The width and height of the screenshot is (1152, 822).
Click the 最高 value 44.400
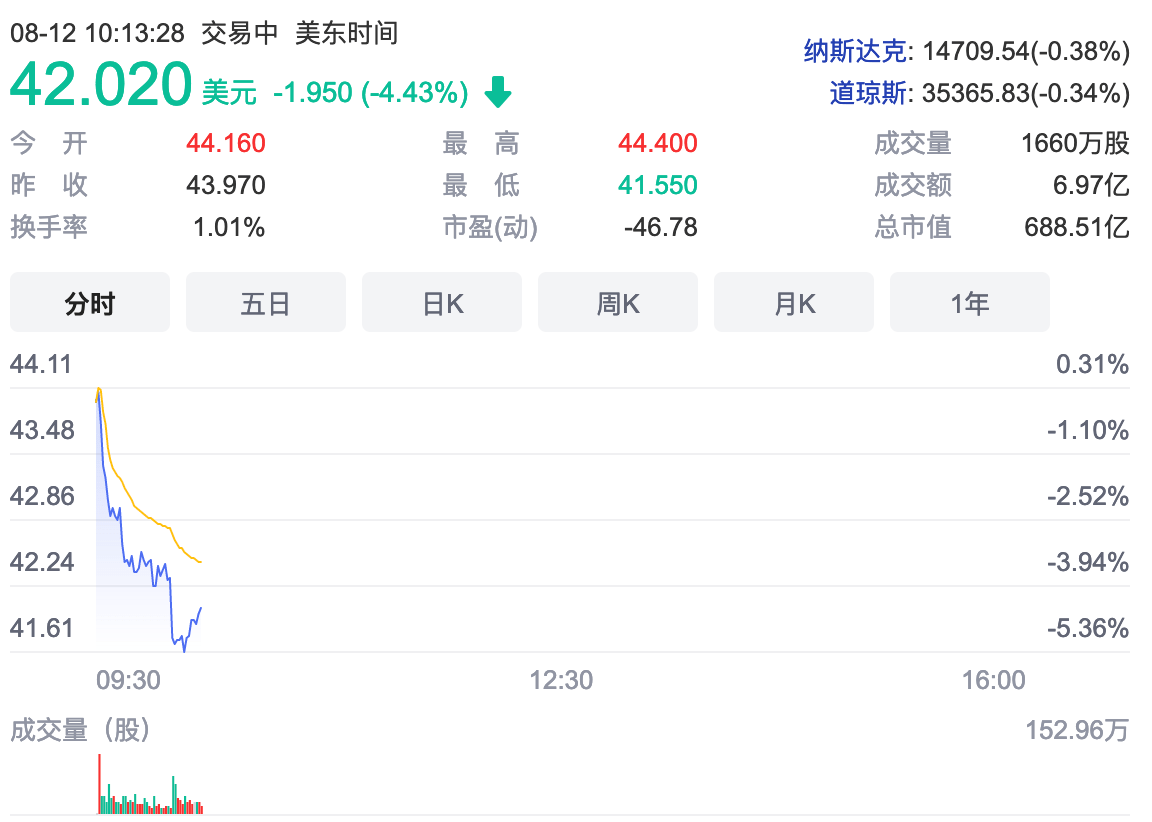click(x=657, y=144)
